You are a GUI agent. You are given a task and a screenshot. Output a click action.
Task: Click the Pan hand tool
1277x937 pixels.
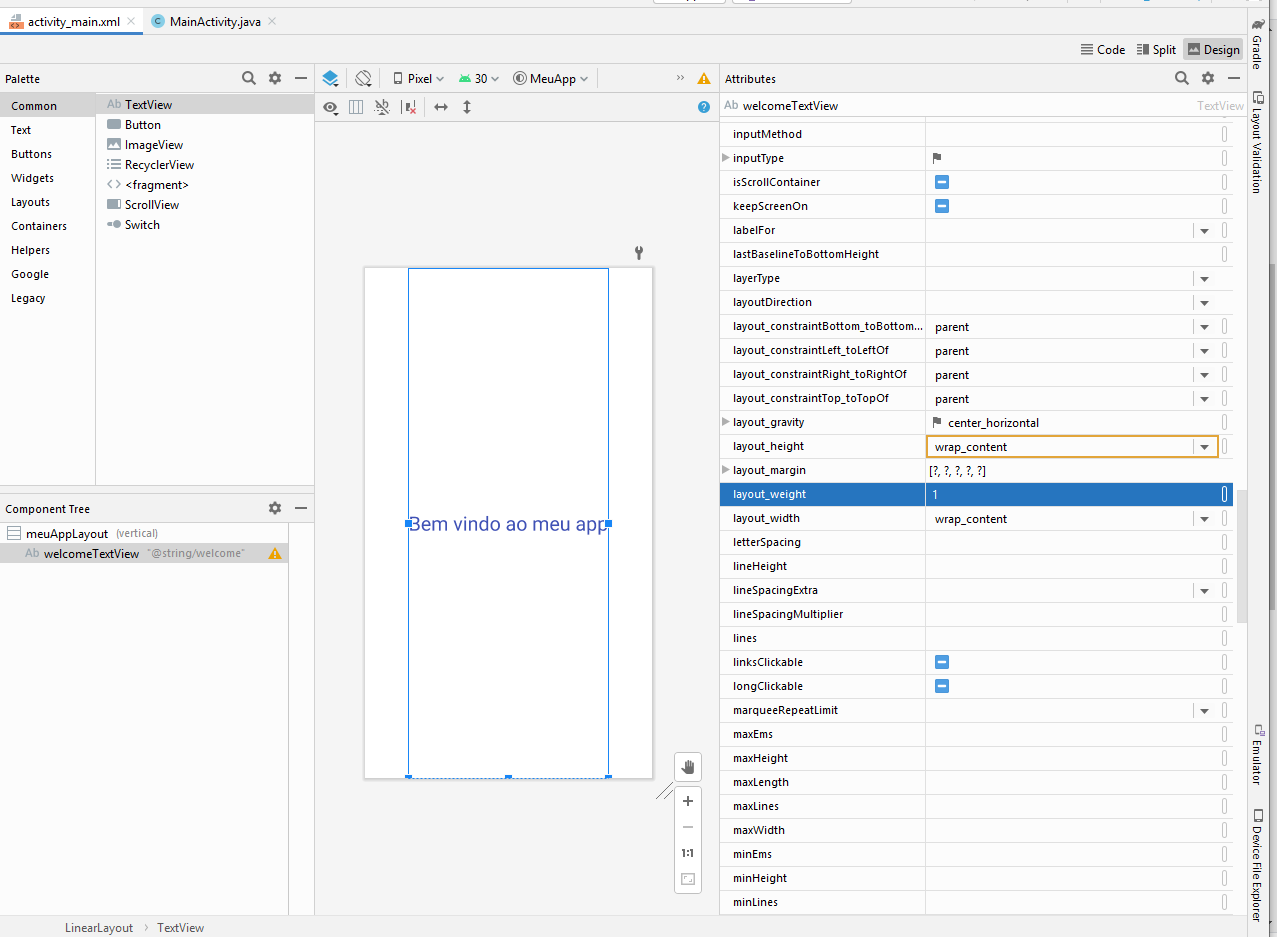click(x=688, y=767)
